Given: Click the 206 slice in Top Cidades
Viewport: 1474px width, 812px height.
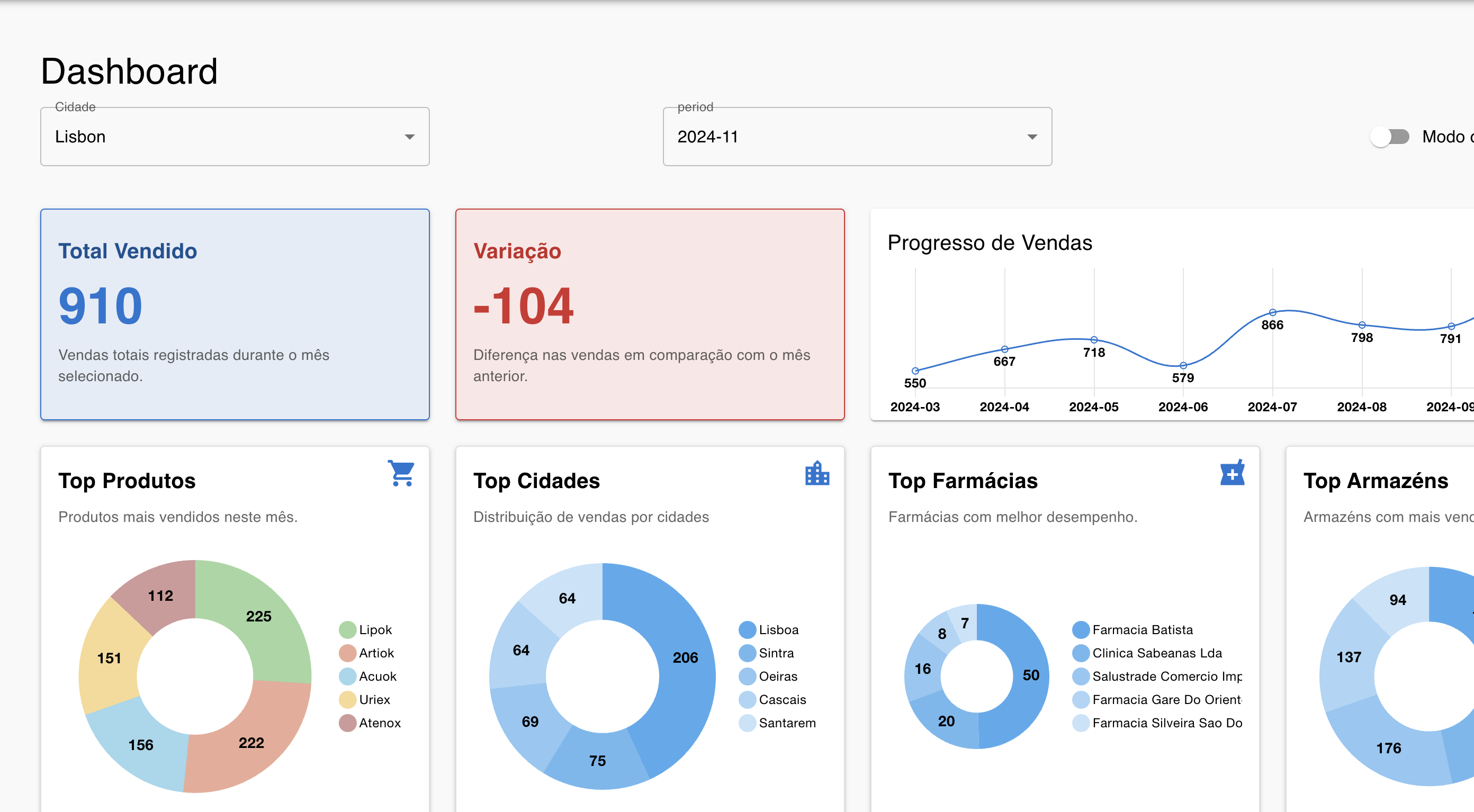Looking at the screenshot, I should [686, 658].
